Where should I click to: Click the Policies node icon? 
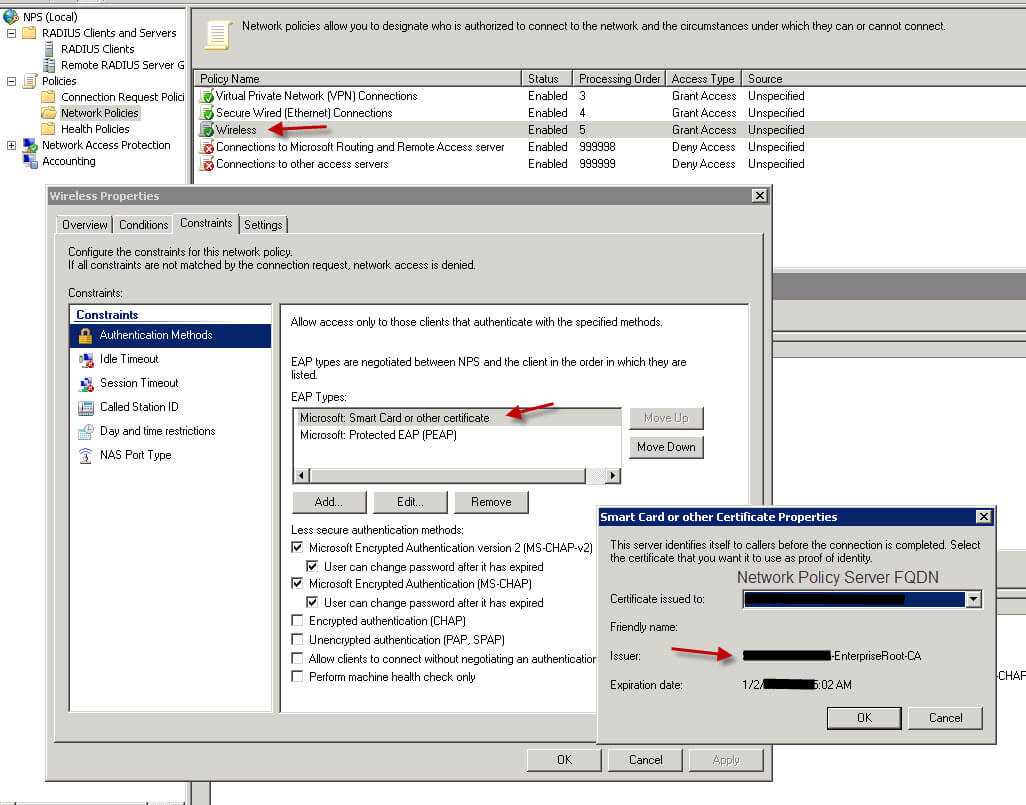30,81
